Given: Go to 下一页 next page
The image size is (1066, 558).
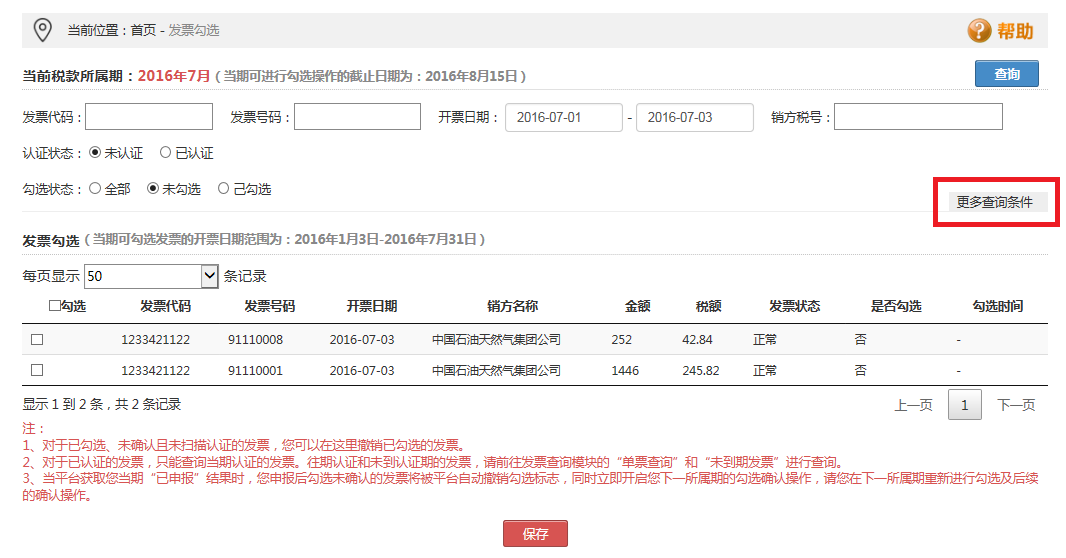Looking at the screenshot, I should pyautogui.click(x=1016, y=405).
